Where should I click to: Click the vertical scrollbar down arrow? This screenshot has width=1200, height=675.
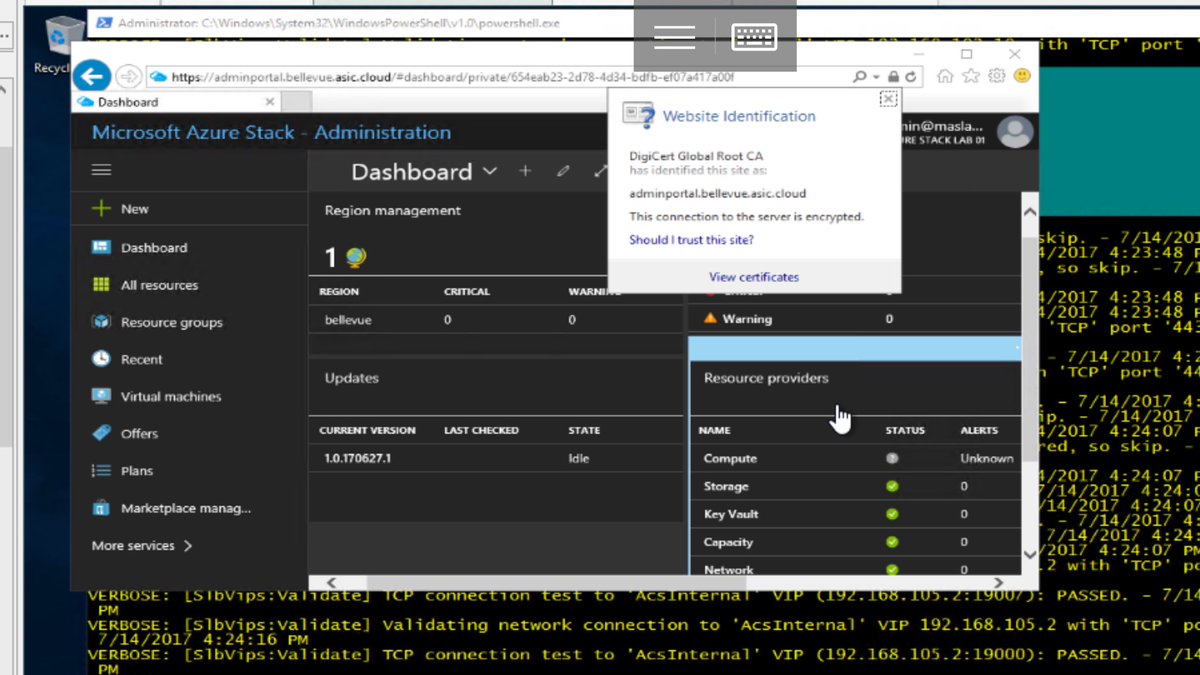click(1030, 553)
